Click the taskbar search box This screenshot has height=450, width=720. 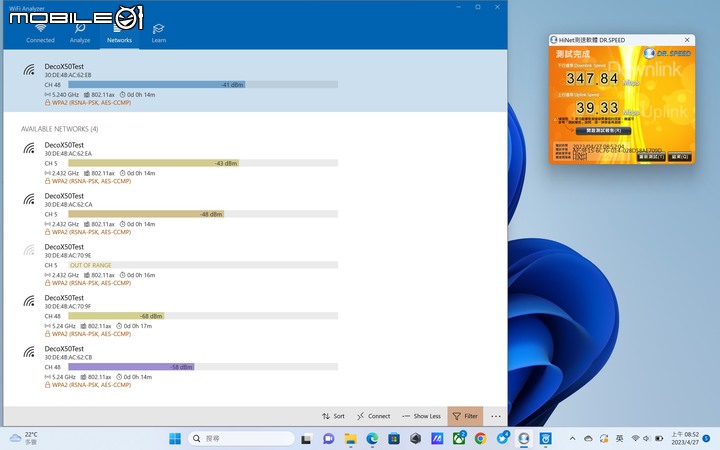click(x=241, y=439)
